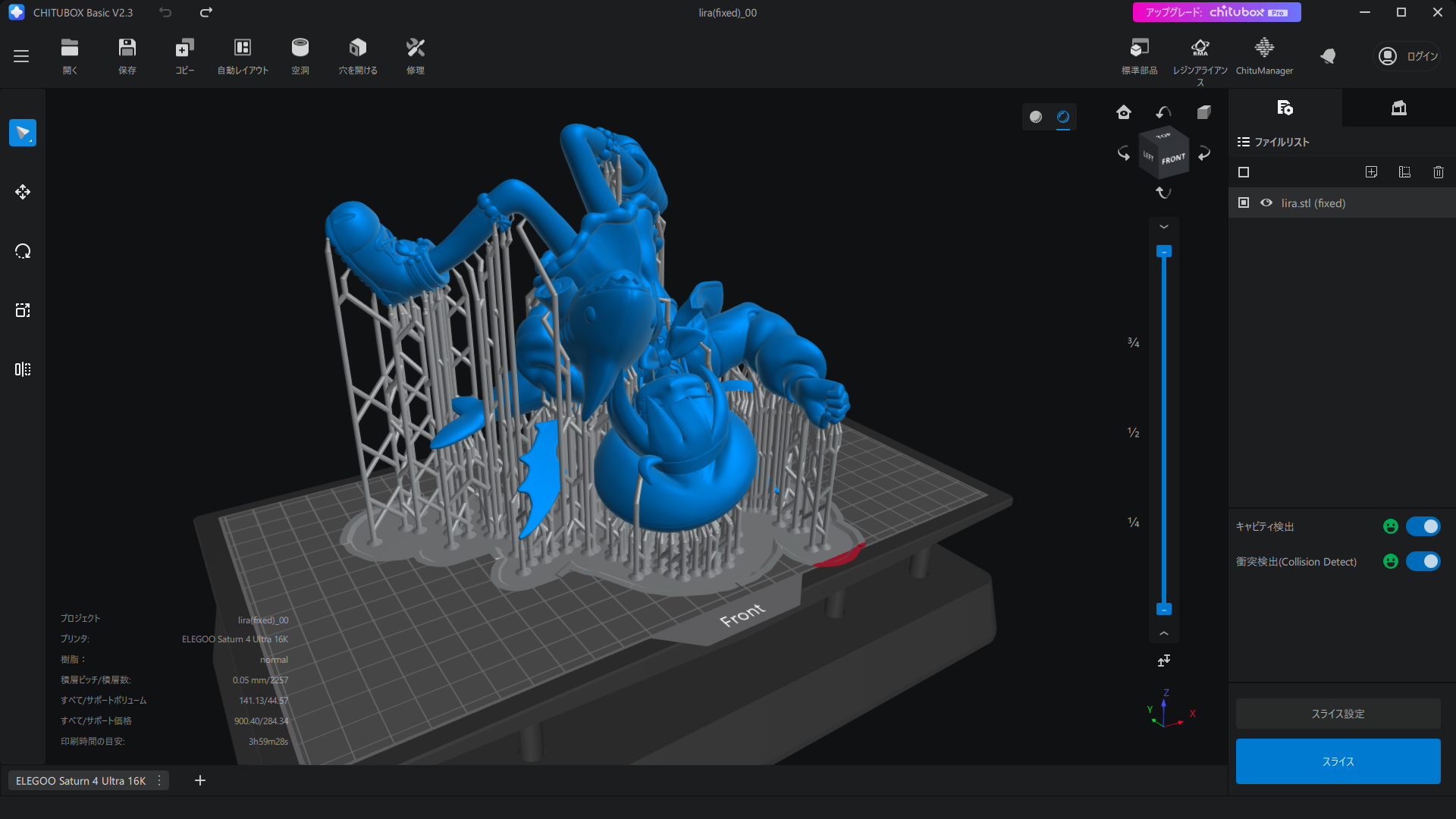The height and width of the screenshot is (819, 1456).
Task: Toggle 衝突検出 Collision Detect switch
Action: pos(1423,561)
